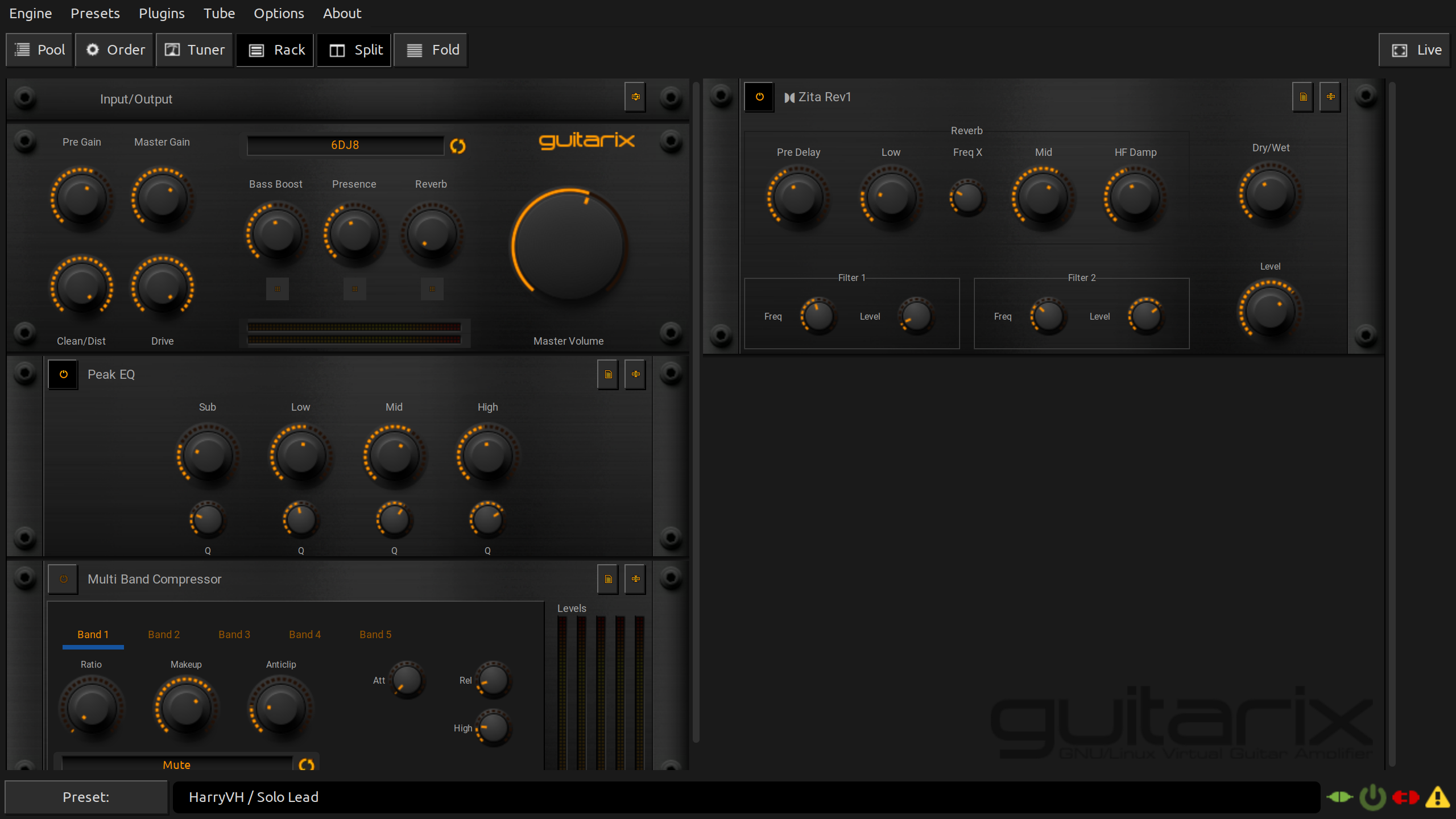
Task: Open the About menu
Action: tap(342, 13)
